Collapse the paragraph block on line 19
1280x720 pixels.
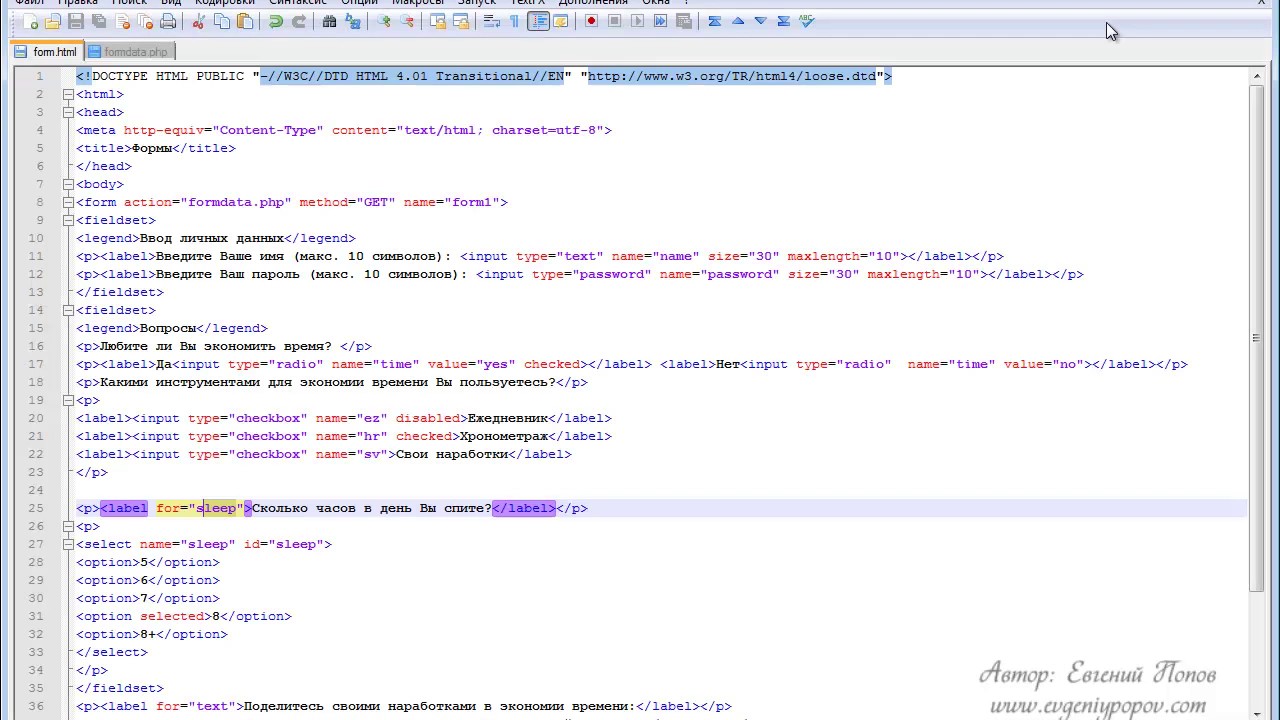(68, 400)
